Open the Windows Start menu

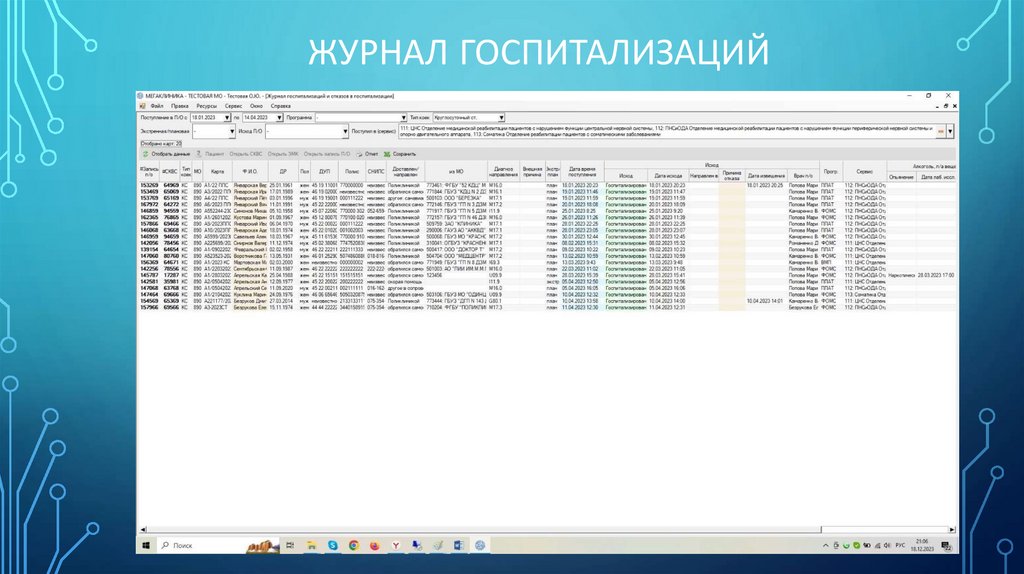click(x=146, y=545)
